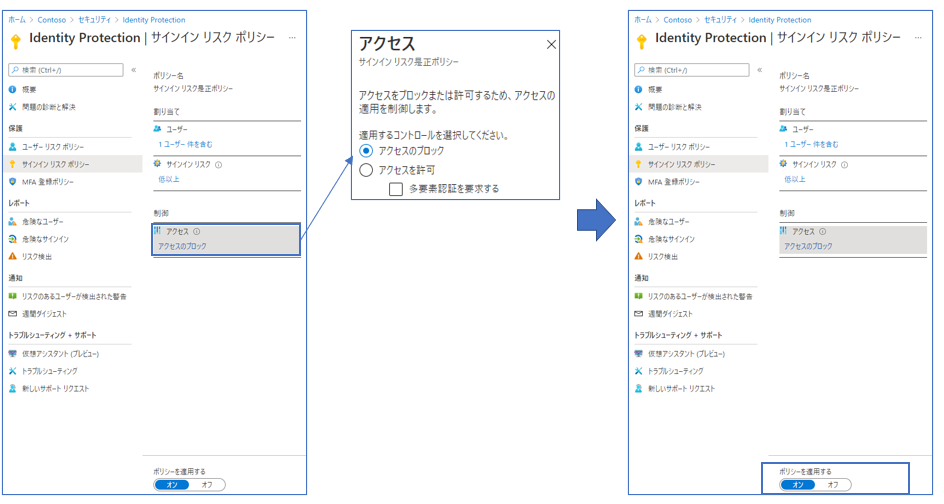This screenshot has height=504, width=944.
Task: Click MFA 登録ポリシー shield icon in right pane
Action: coord(639,181)
